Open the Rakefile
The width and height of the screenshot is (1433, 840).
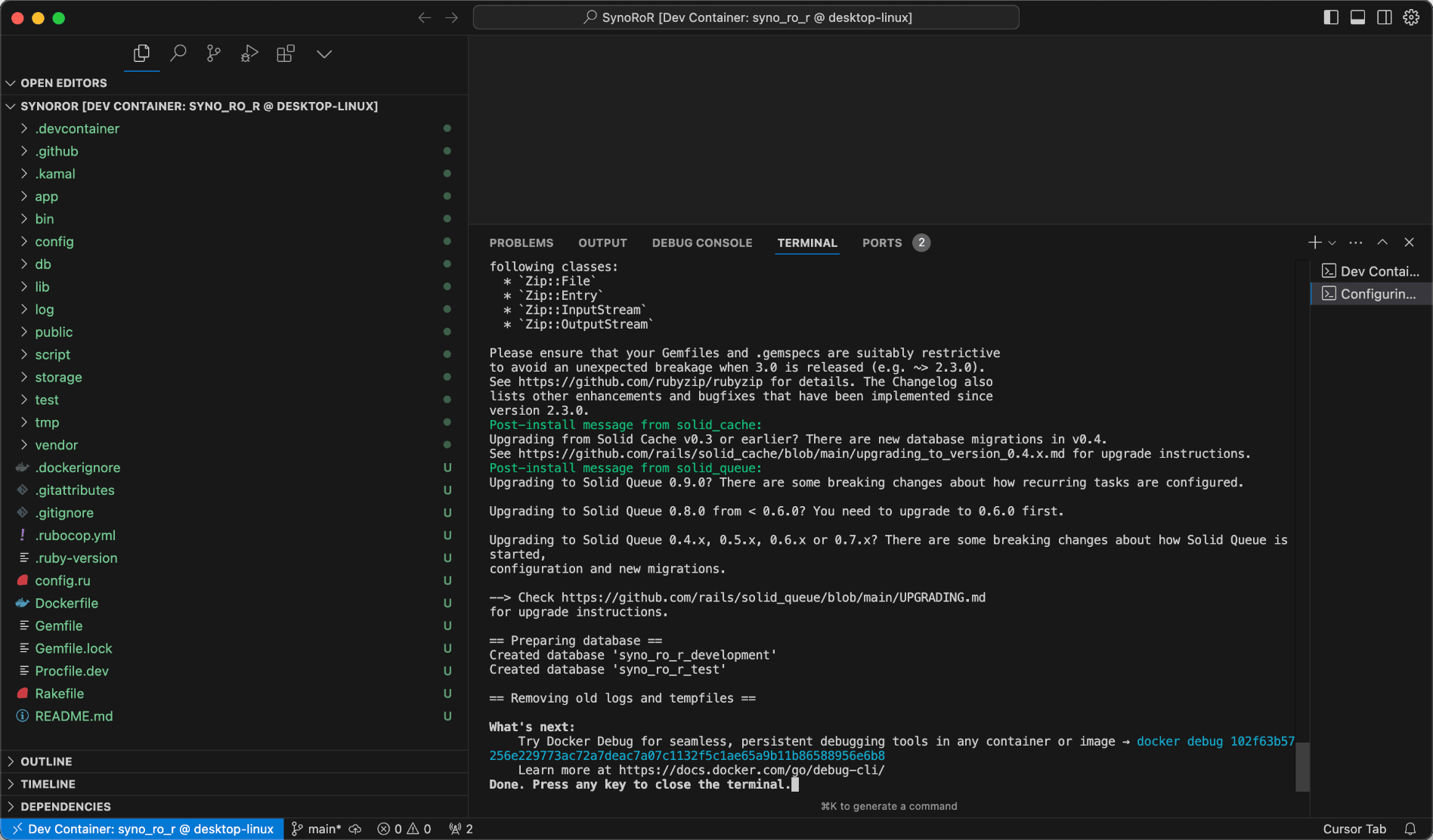click(234, 694)
